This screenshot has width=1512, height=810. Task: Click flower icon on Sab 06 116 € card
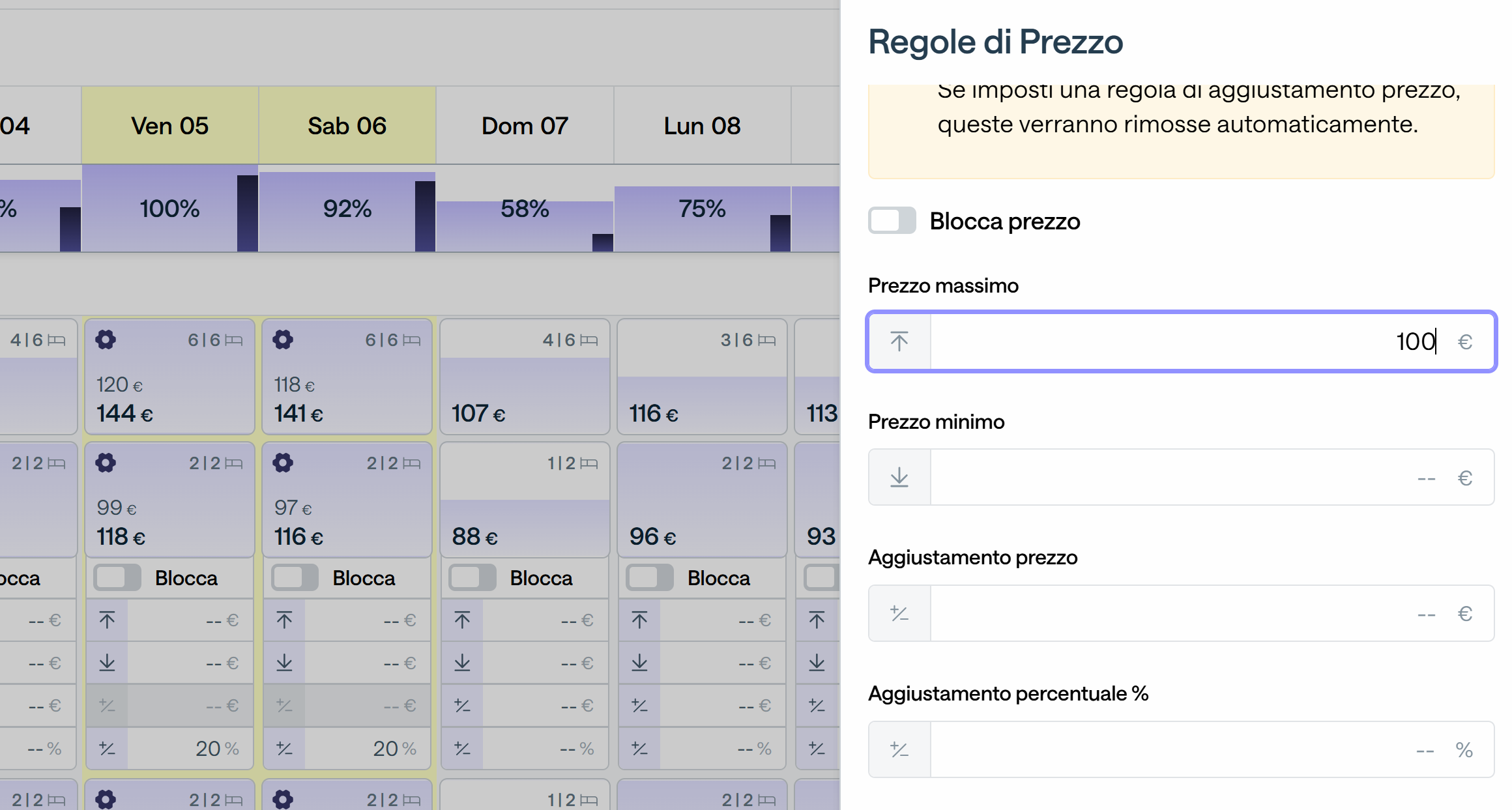(283, 463)
